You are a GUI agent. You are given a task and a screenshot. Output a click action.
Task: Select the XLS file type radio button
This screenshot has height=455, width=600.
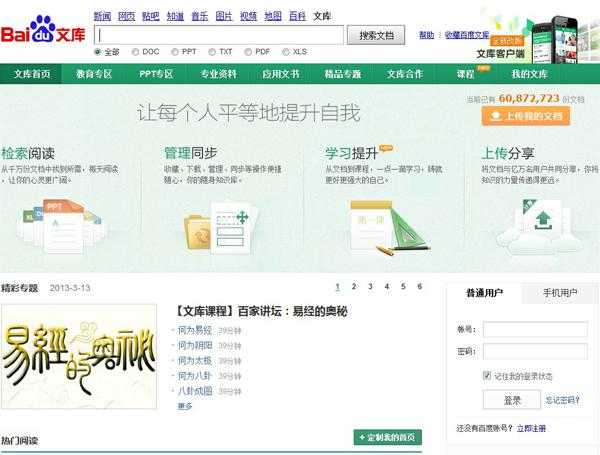coord(285,52)
